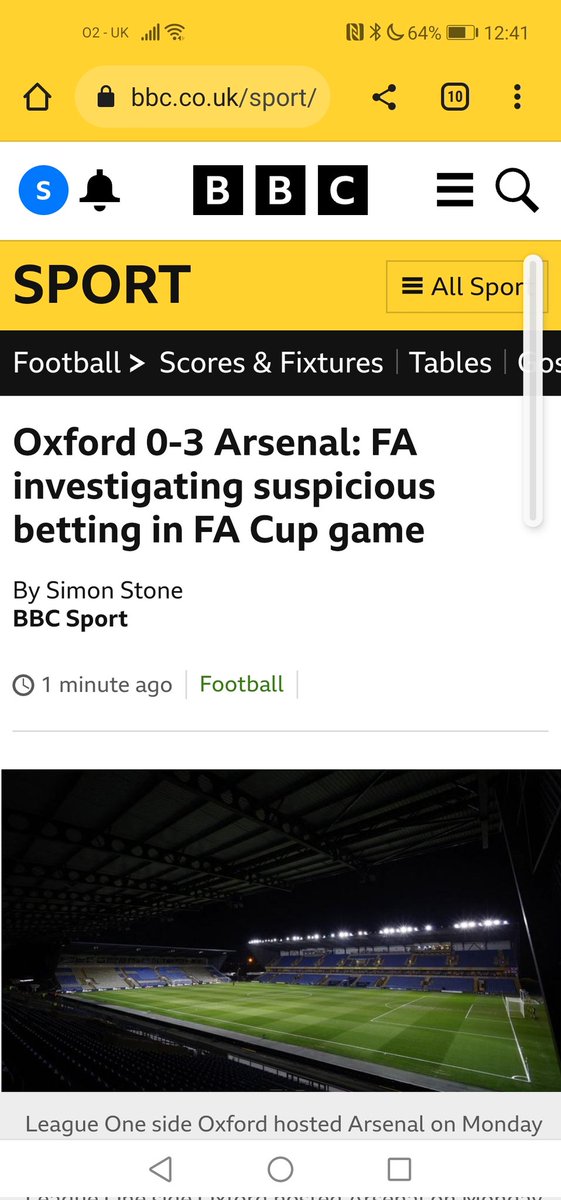The image size is (561, 1200).
Task: Tap the SPORT section heading
Action: pos(101,285)
